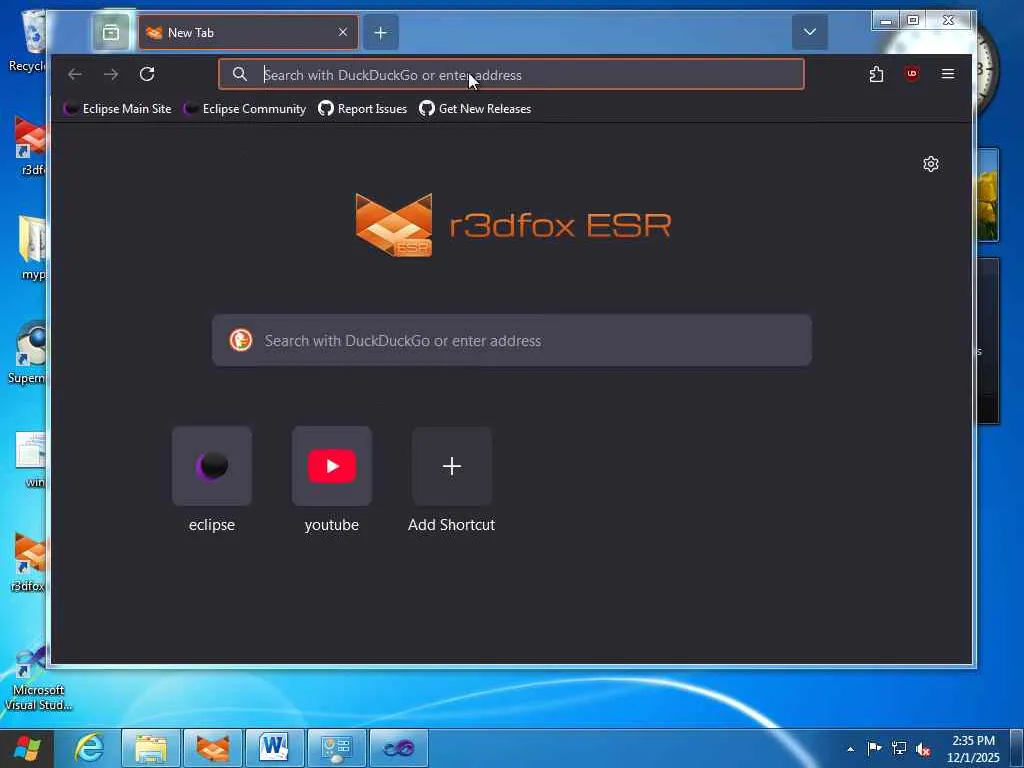Click the magnifier icon in address bar
The image size is (1024, 768).
(x=240, y=74)
